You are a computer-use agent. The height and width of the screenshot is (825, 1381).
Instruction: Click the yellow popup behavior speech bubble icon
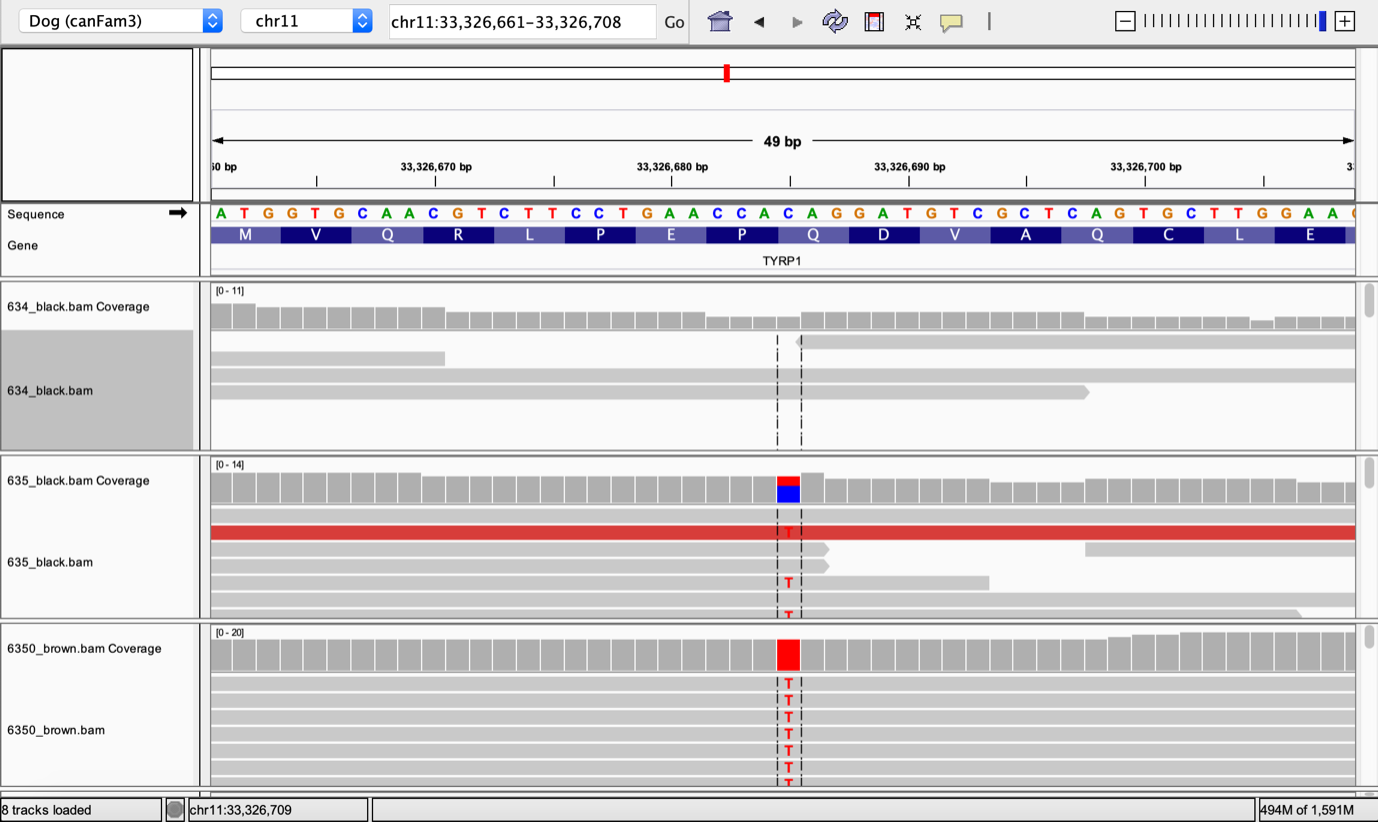[x=951, y=22]
